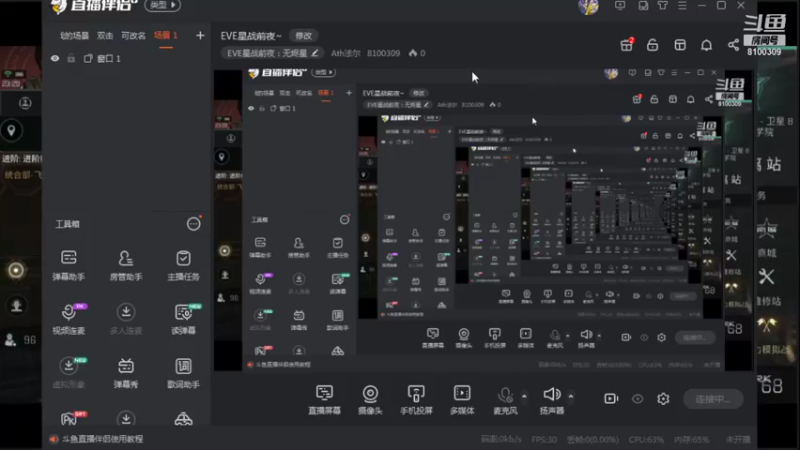Add a new scene with the plus button
800x450 pixels.
tap(200, 35)
